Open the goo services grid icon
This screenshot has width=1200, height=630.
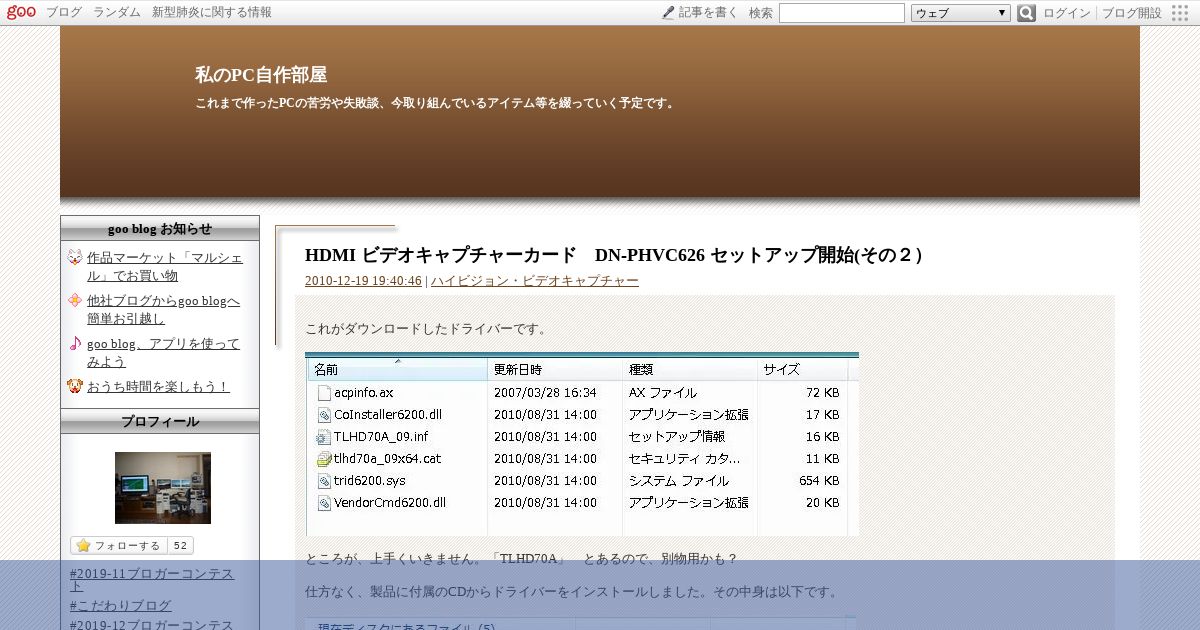click(1180, 13)
